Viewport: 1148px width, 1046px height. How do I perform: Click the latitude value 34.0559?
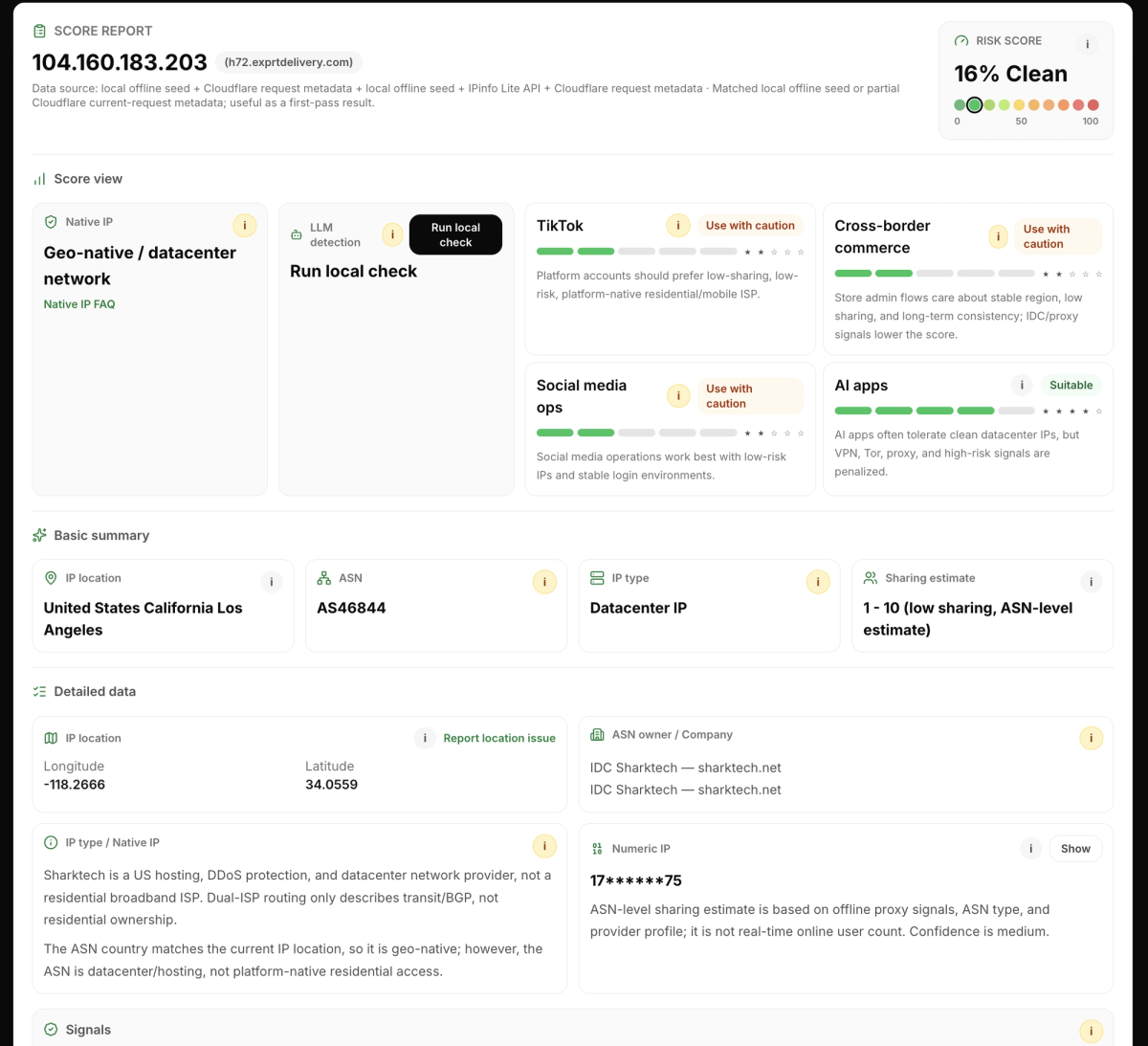pos(331,785)
